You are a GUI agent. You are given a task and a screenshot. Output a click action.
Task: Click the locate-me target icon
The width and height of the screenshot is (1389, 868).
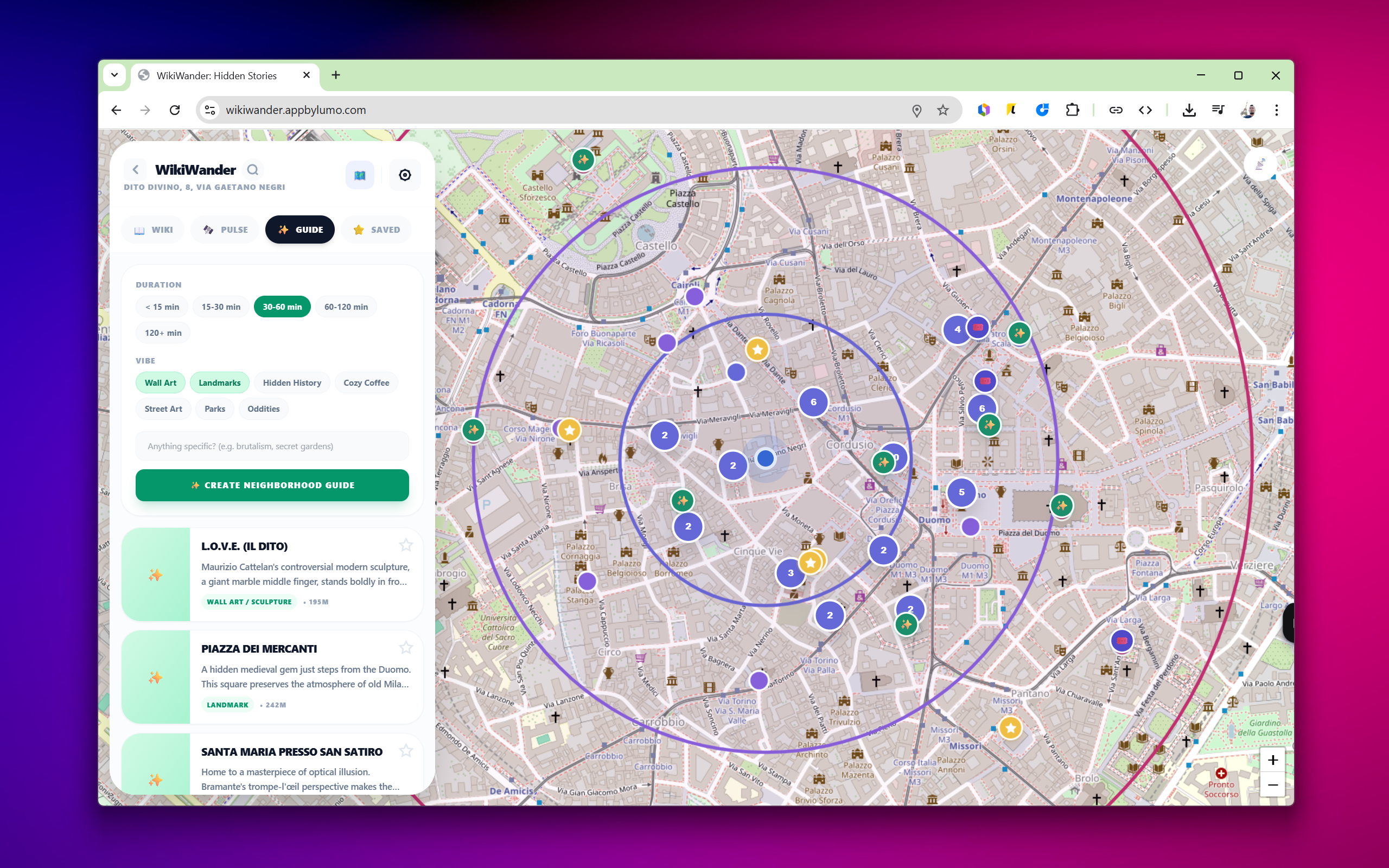tap(405, 175)
